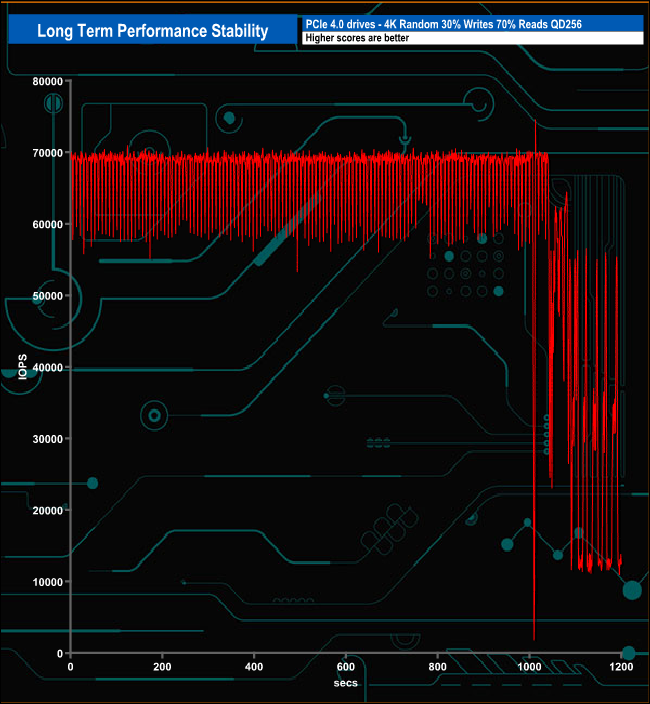Image resolution: width=650 pixels, height=704 pixels.
Task: Select the 800 x-axis tick label
Action: tap(438, 666)
